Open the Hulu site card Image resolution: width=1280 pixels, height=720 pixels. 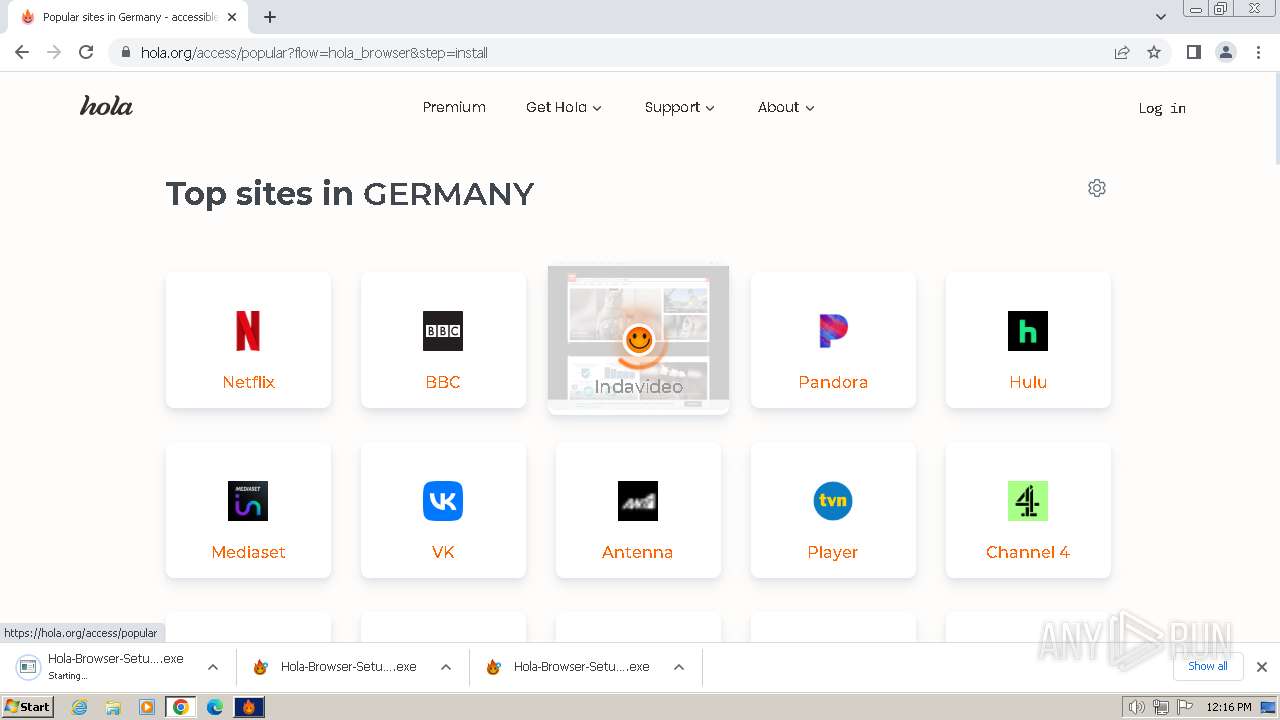[x=1028, y=340]
